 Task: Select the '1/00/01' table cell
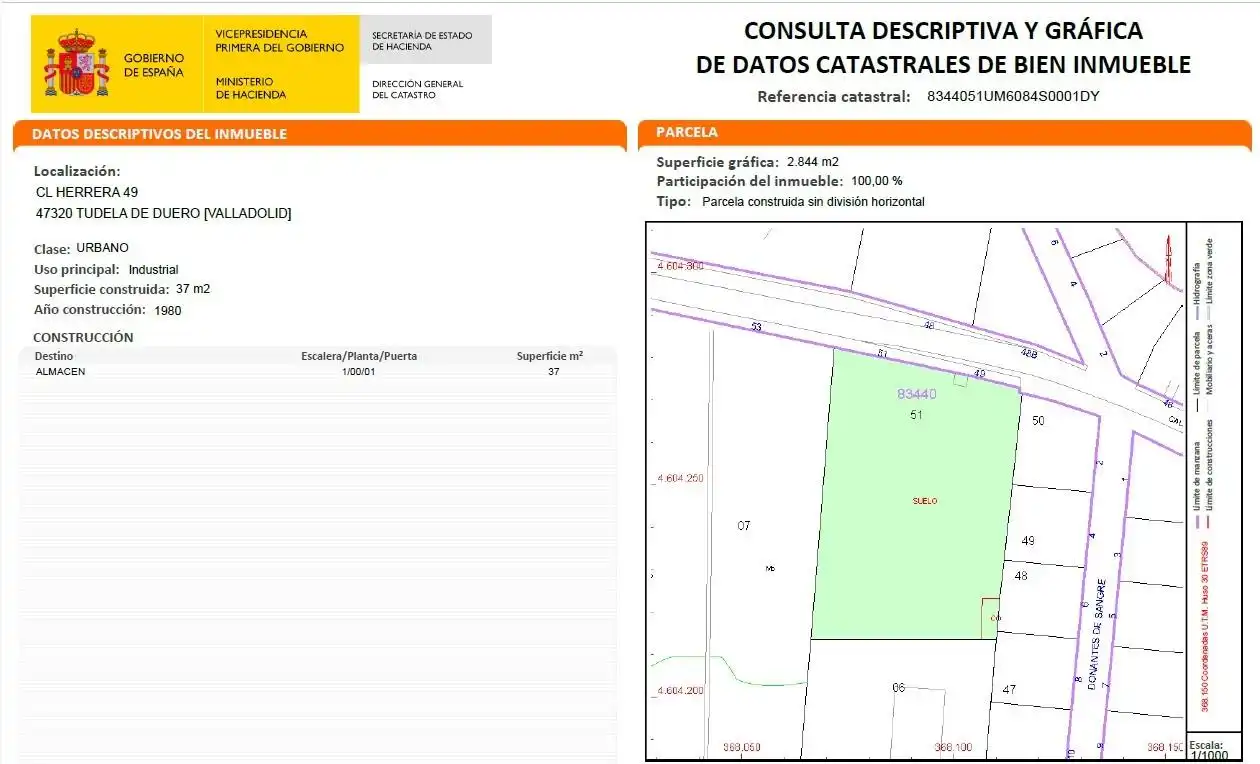coord(358,371)
